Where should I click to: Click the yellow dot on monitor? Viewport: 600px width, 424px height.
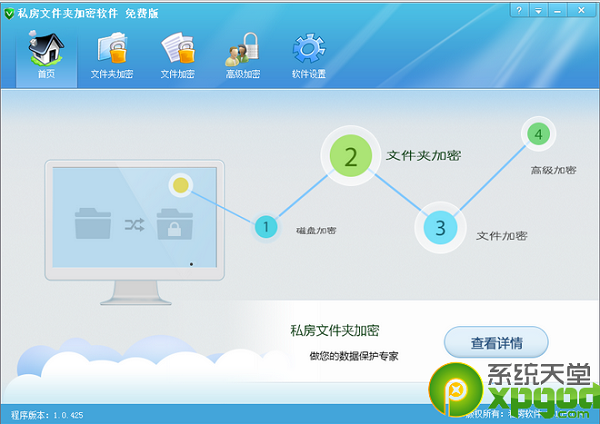pos(181,185)
